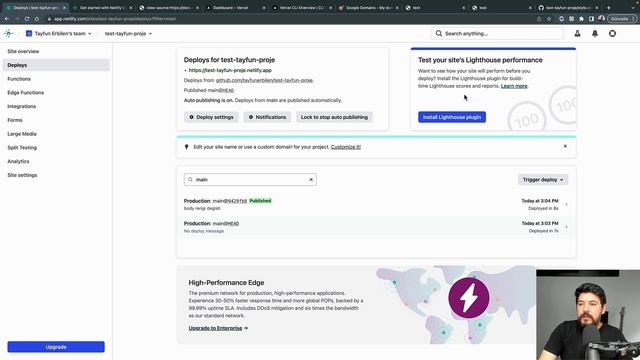Open Edge Functions in the sidebar

pos(26,93)
